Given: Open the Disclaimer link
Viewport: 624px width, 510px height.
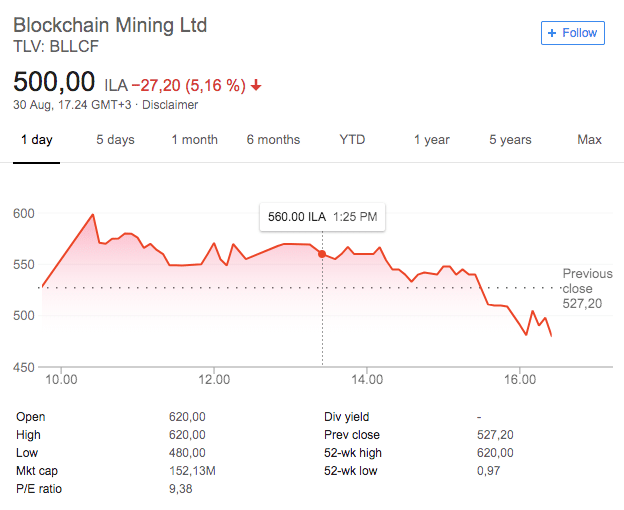Looking at the screenshot, I should [x=171, y=105].
